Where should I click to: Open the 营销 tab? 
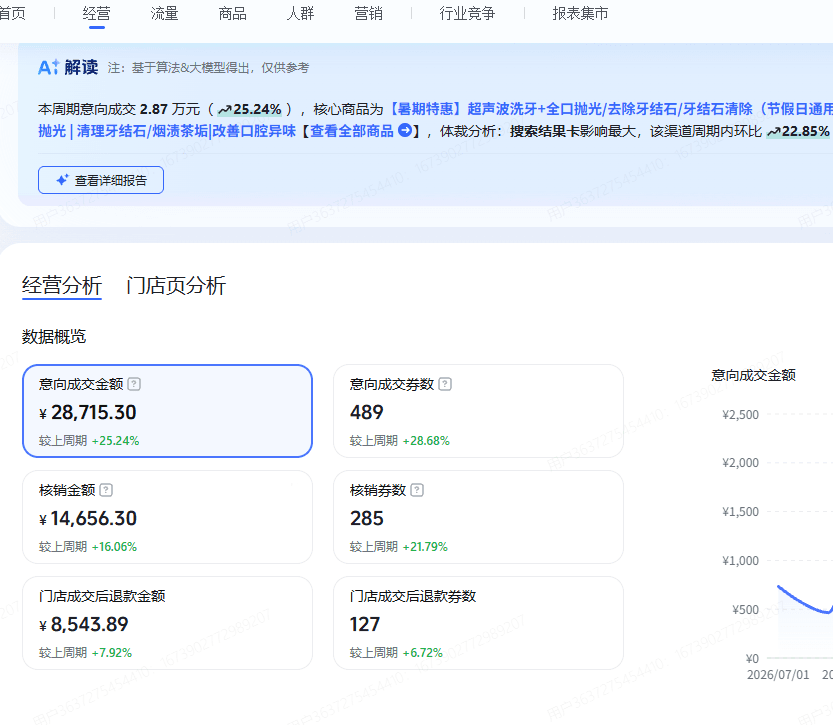coord(368,13)
